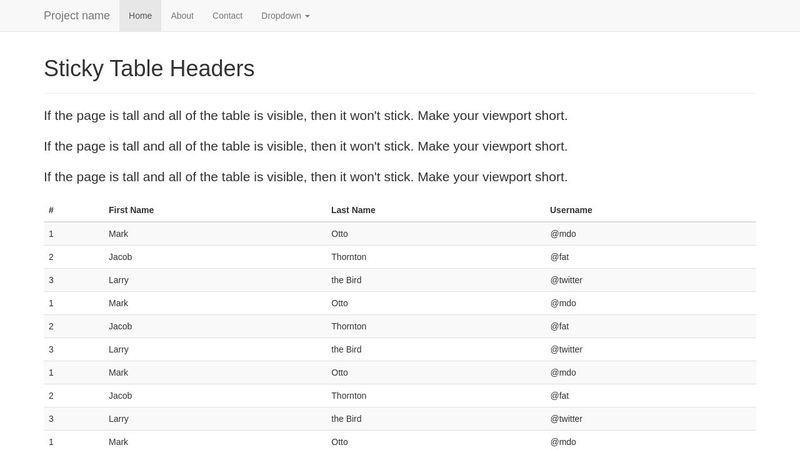
Task: Select Jacob in the second table row
Action: (120, 257)
